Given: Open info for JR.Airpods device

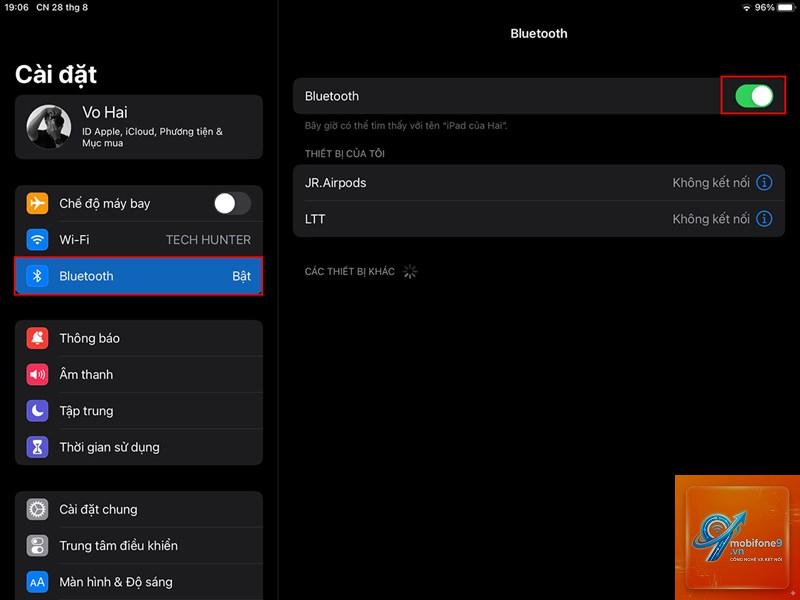Looking at the screenshot, I should tap(764, 182).
